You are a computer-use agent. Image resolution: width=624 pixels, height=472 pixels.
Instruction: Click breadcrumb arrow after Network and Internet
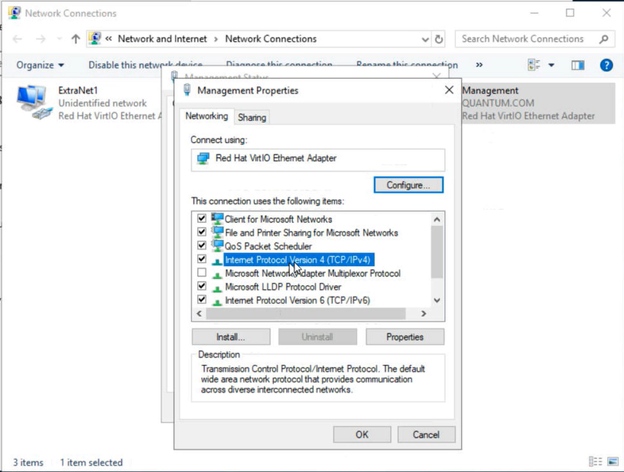216,39
